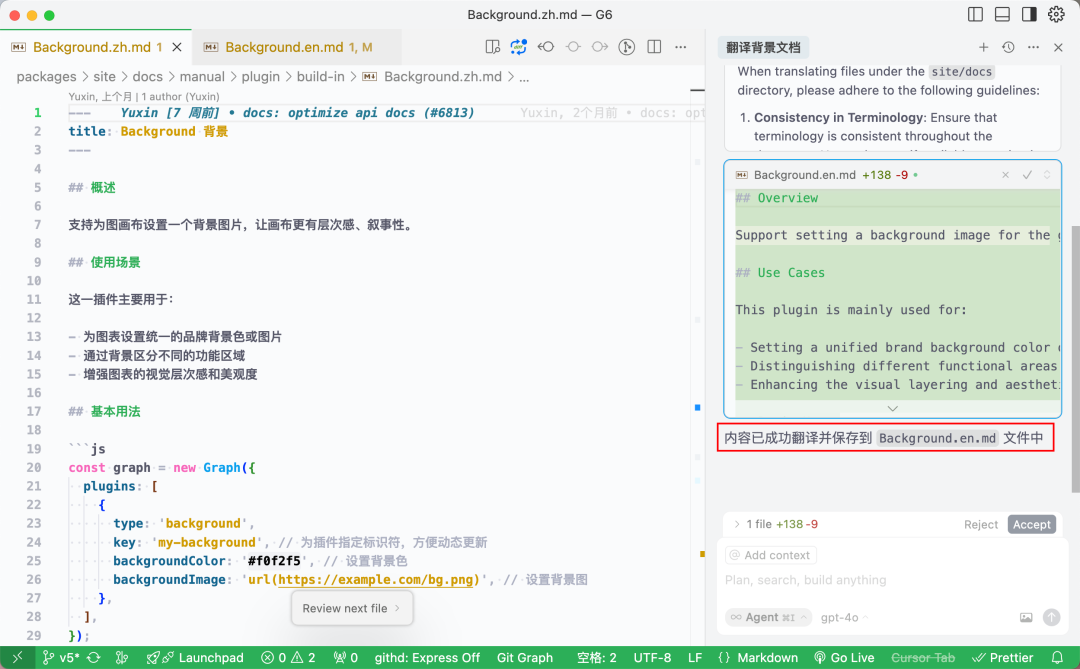Click Go Live in status bar
Screen dimensions: 1080x669
(x=844, y=658)
